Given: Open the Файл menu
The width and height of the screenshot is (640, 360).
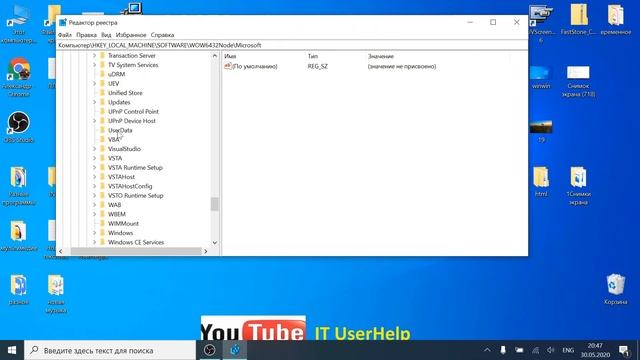Looking at the screenshot, I should pos(65,35).
